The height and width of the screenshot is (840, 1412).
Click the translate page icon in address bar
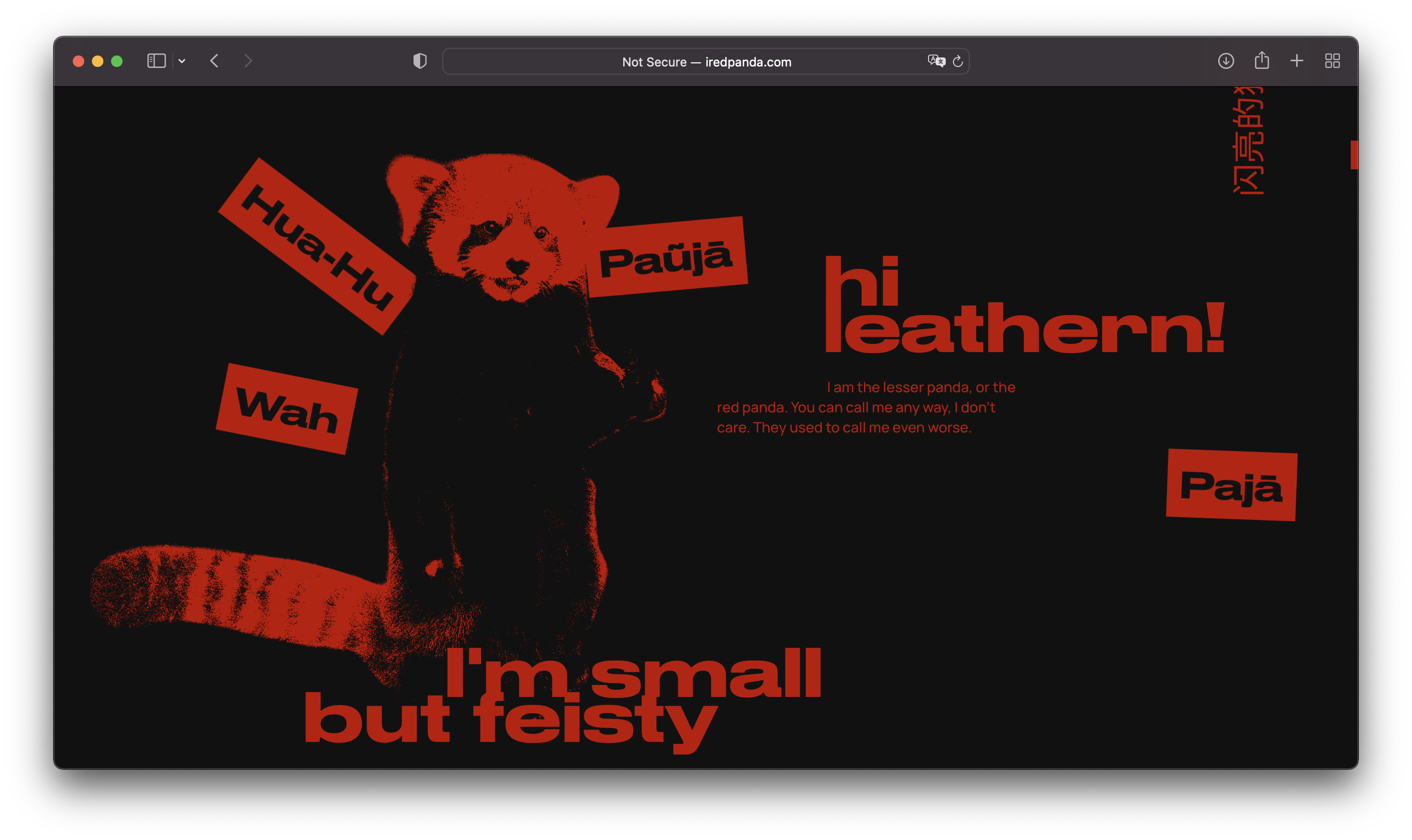936,61
